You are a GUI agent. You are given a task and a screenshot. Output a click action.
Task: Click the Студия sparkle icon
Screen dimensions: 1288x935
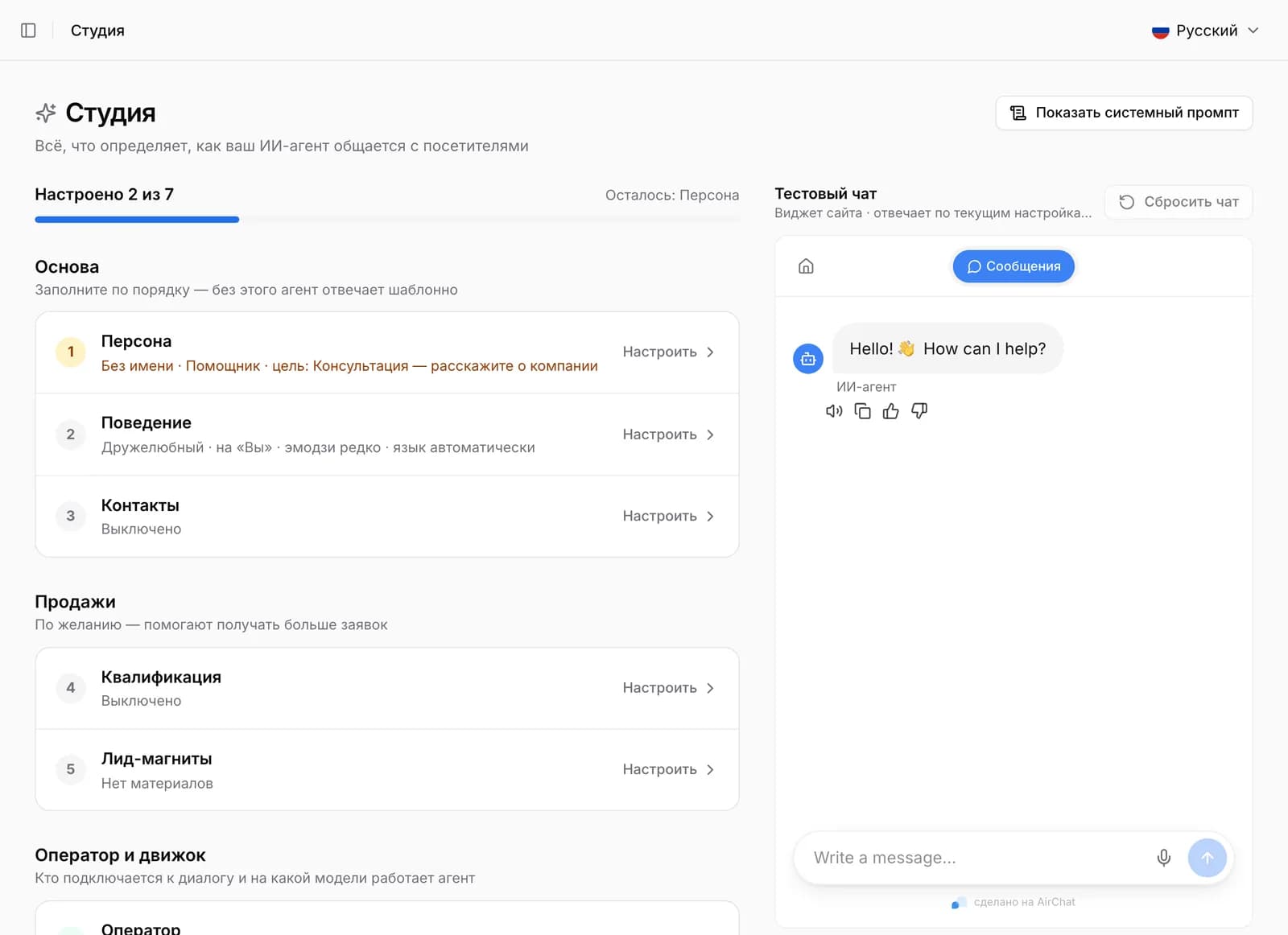pyautogui.click(x=46, y=113)
